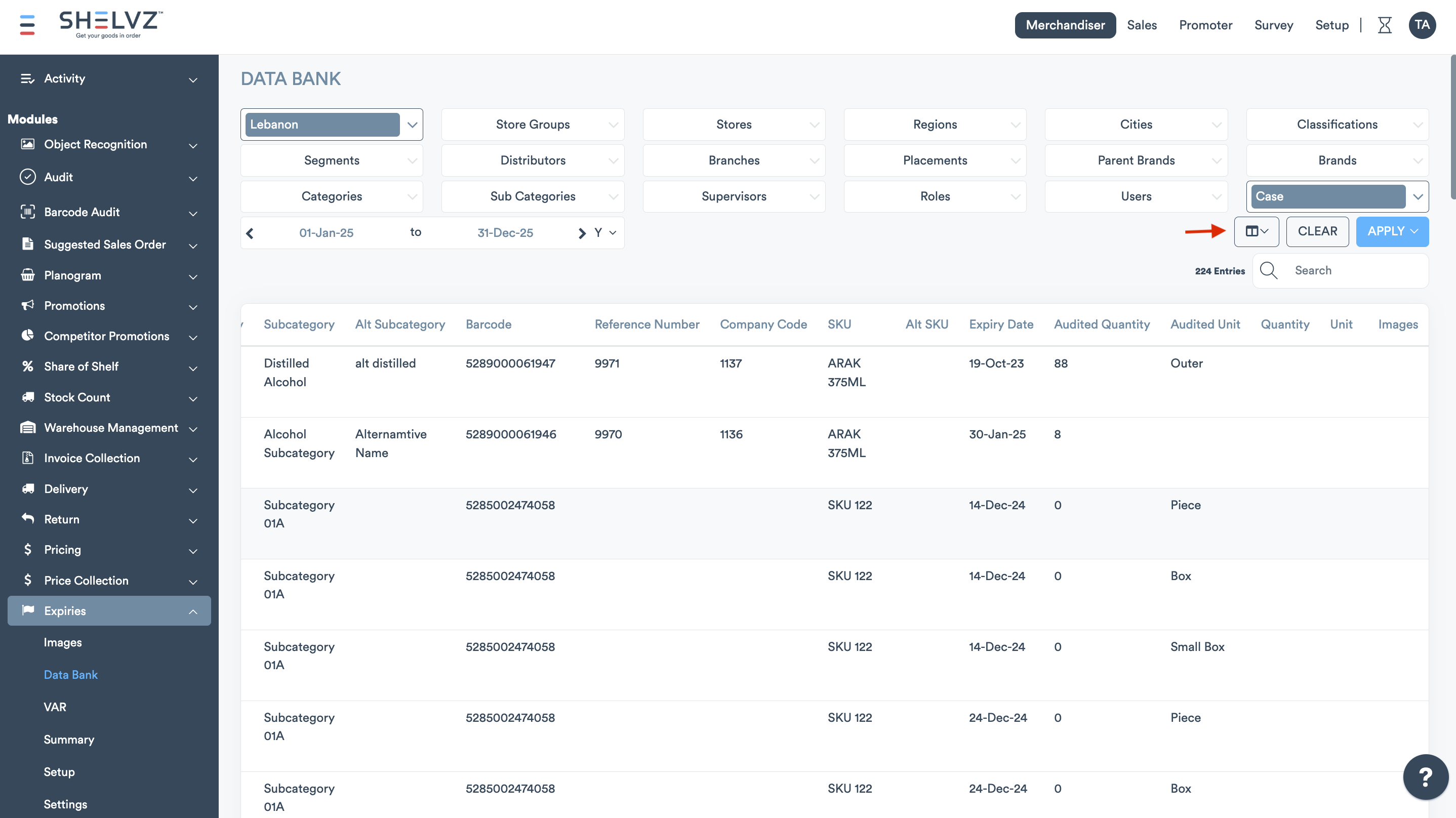
Task: Open the TA user avatar menu
Action: point(1422,25)
